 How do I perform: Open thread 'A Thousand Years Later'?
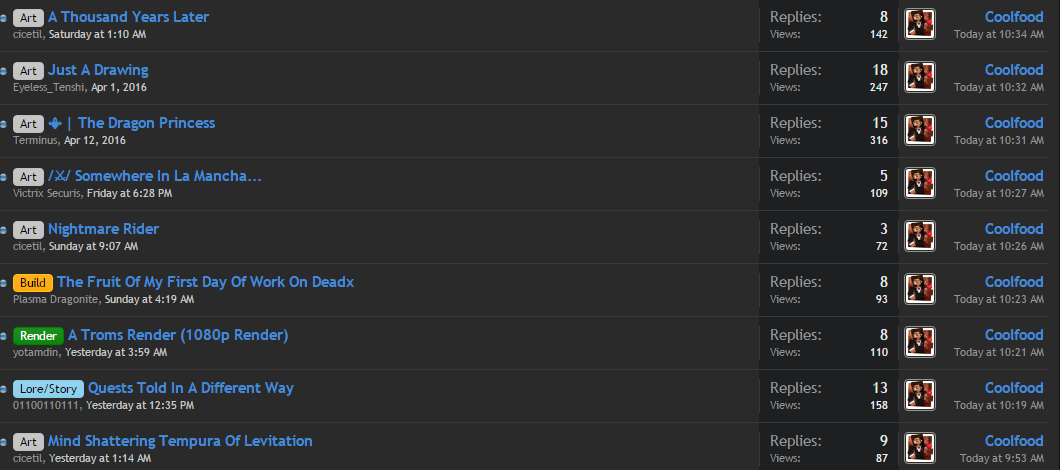129,17
